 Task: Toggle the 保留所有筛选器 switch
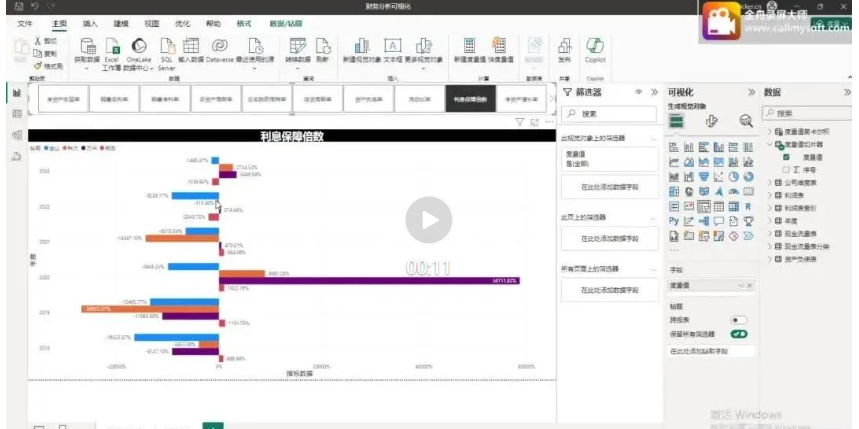coord(738,334)
